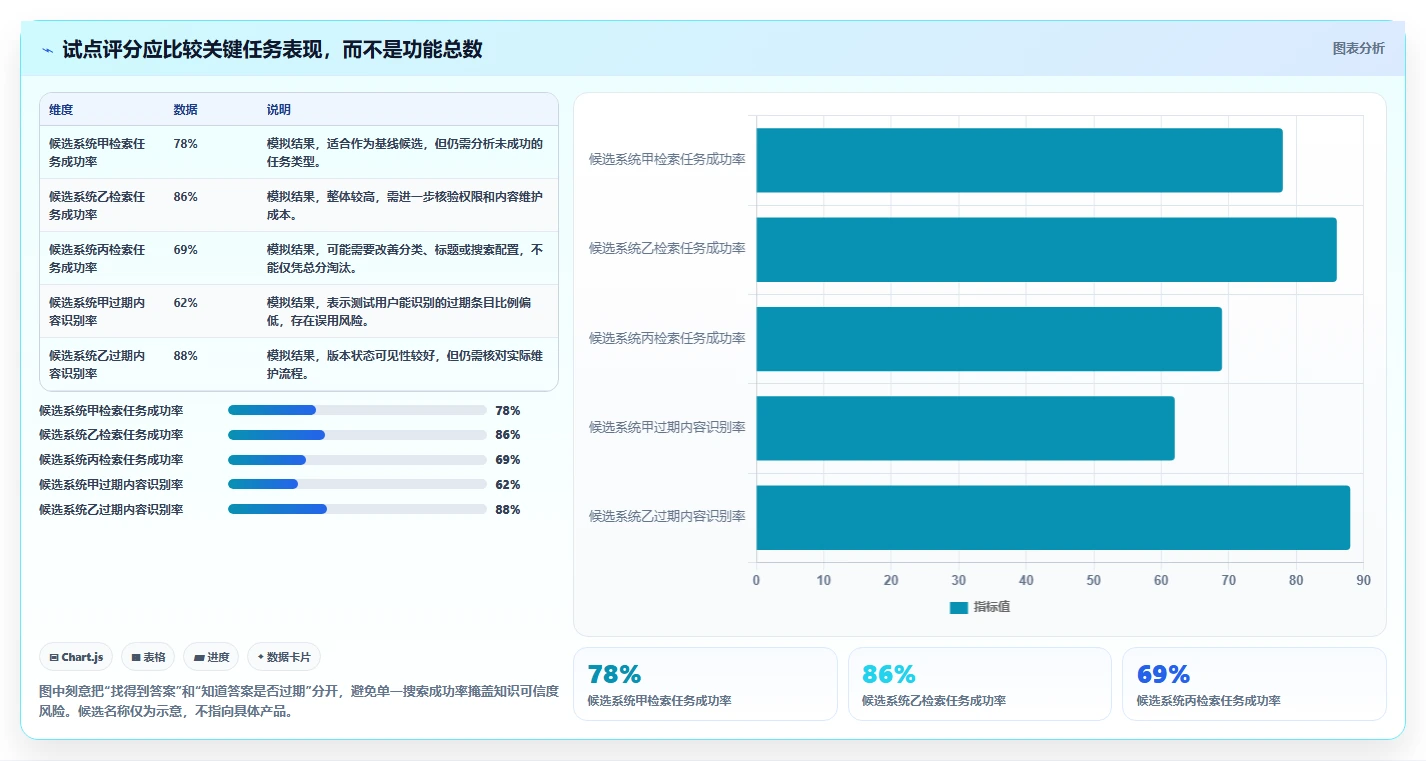Click the 指标值 legend color box

click(959, 607)
